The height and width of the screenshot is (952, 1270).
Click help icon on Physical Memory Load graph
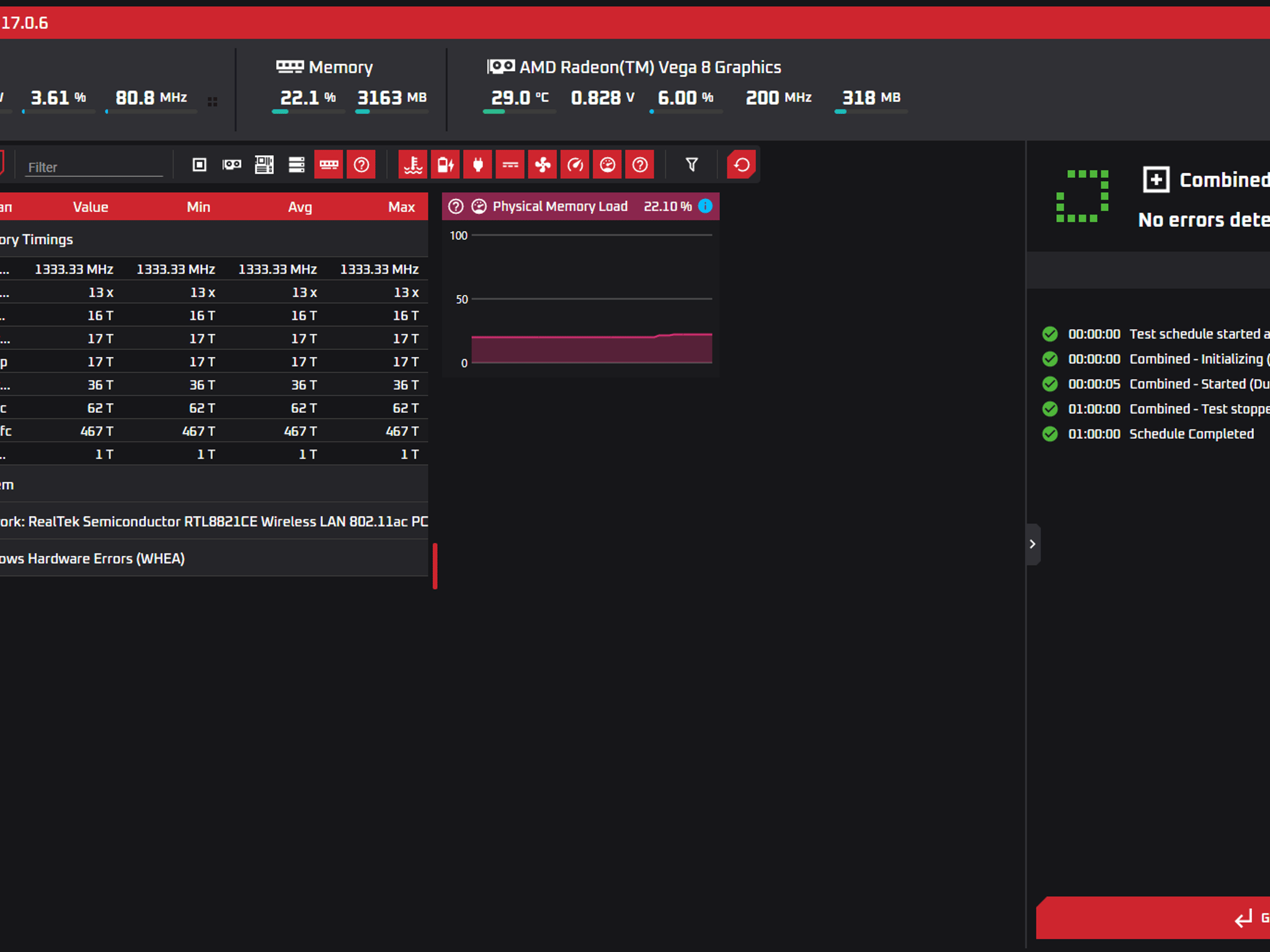click(x=456, y=206)
